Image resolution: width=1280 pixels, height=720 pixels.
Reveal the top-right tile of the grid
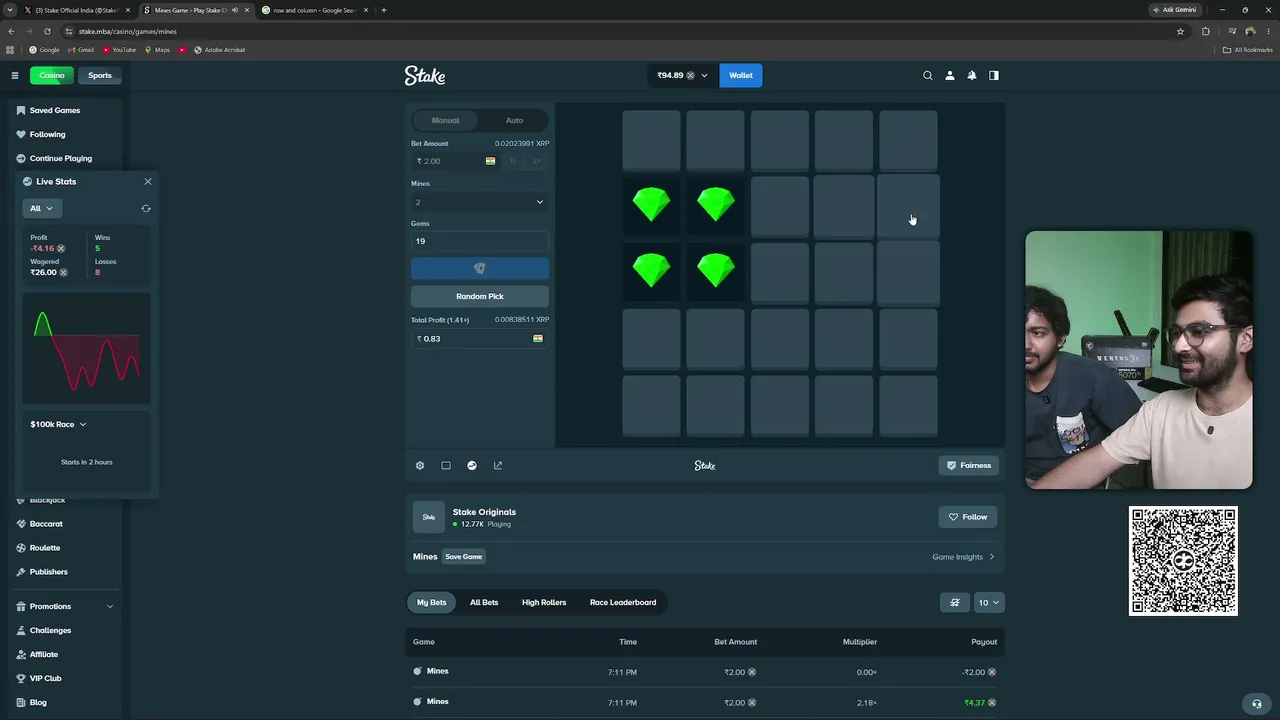pos(908,140)
